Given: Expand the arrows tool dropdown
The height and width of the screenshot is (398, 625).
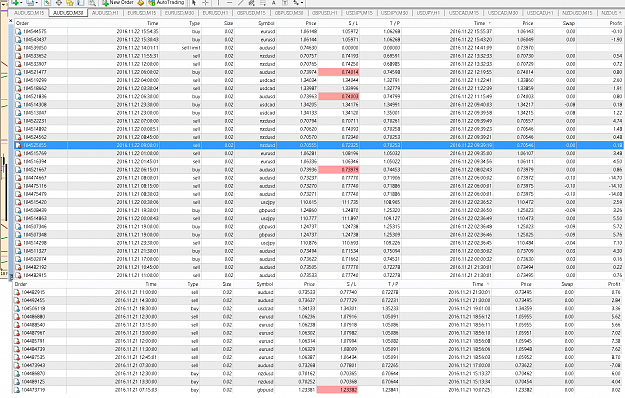Looking at the screenshot, I should coord(302,2).
